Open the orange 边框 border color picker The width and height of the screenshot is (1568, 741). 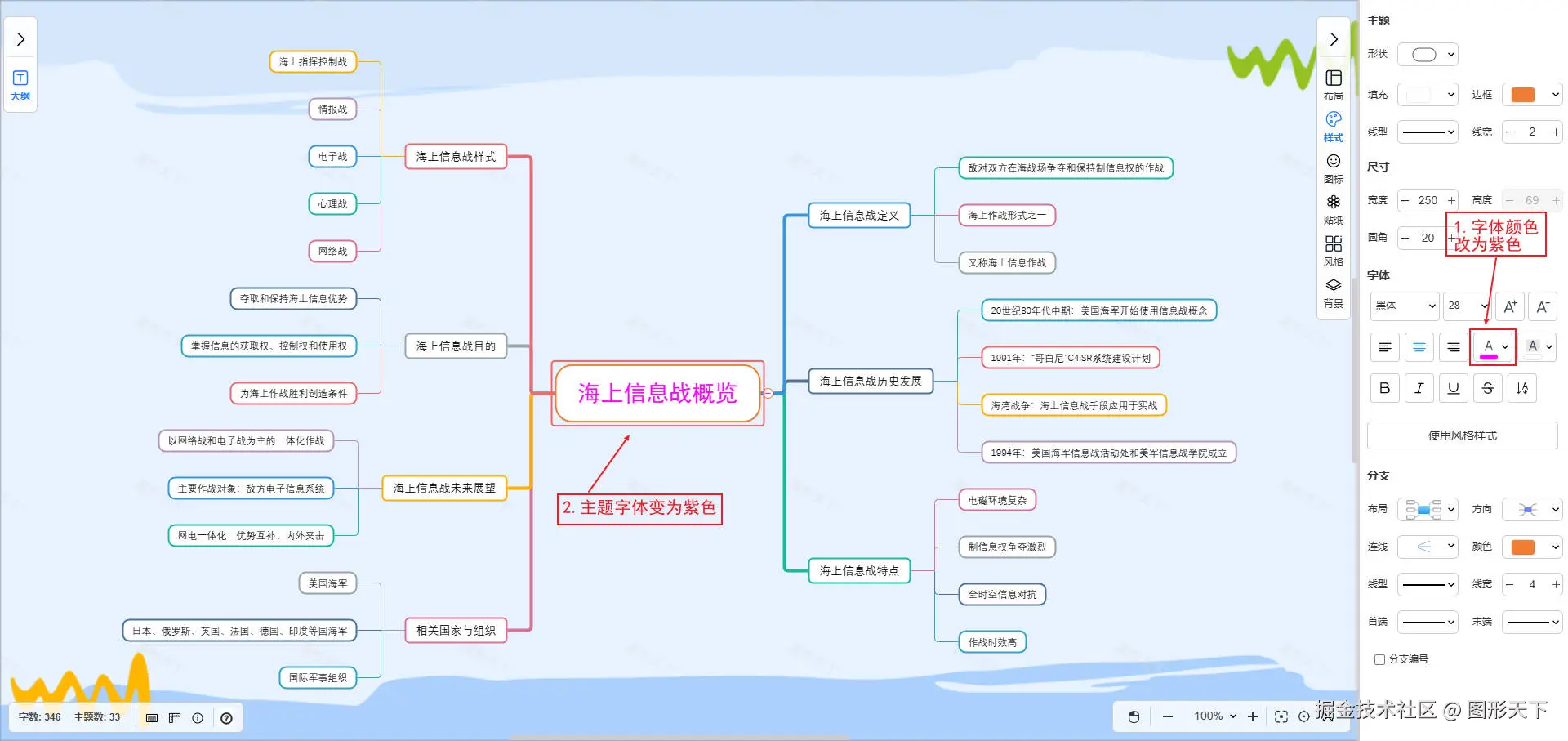point(1532,95)
